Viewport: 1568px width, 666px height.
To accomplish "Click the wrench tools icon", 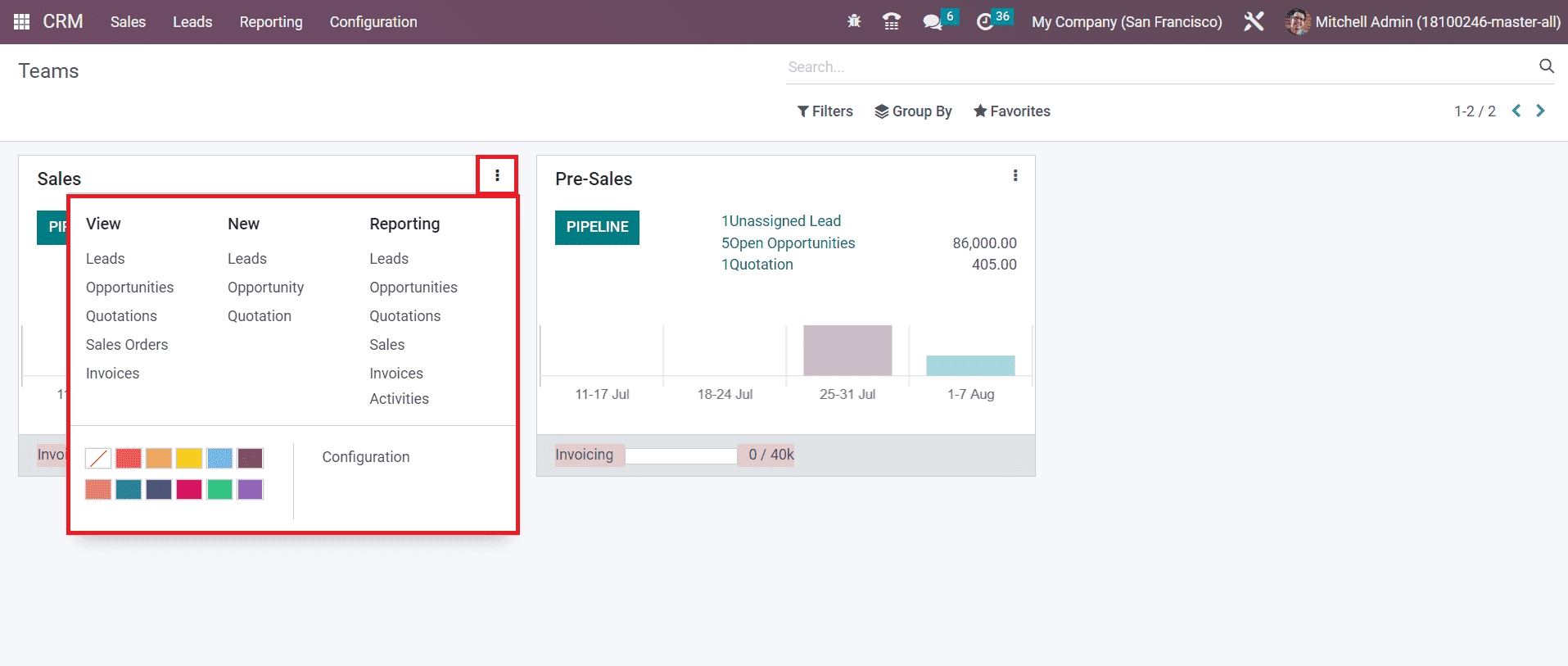I will tap(1254, 22).
